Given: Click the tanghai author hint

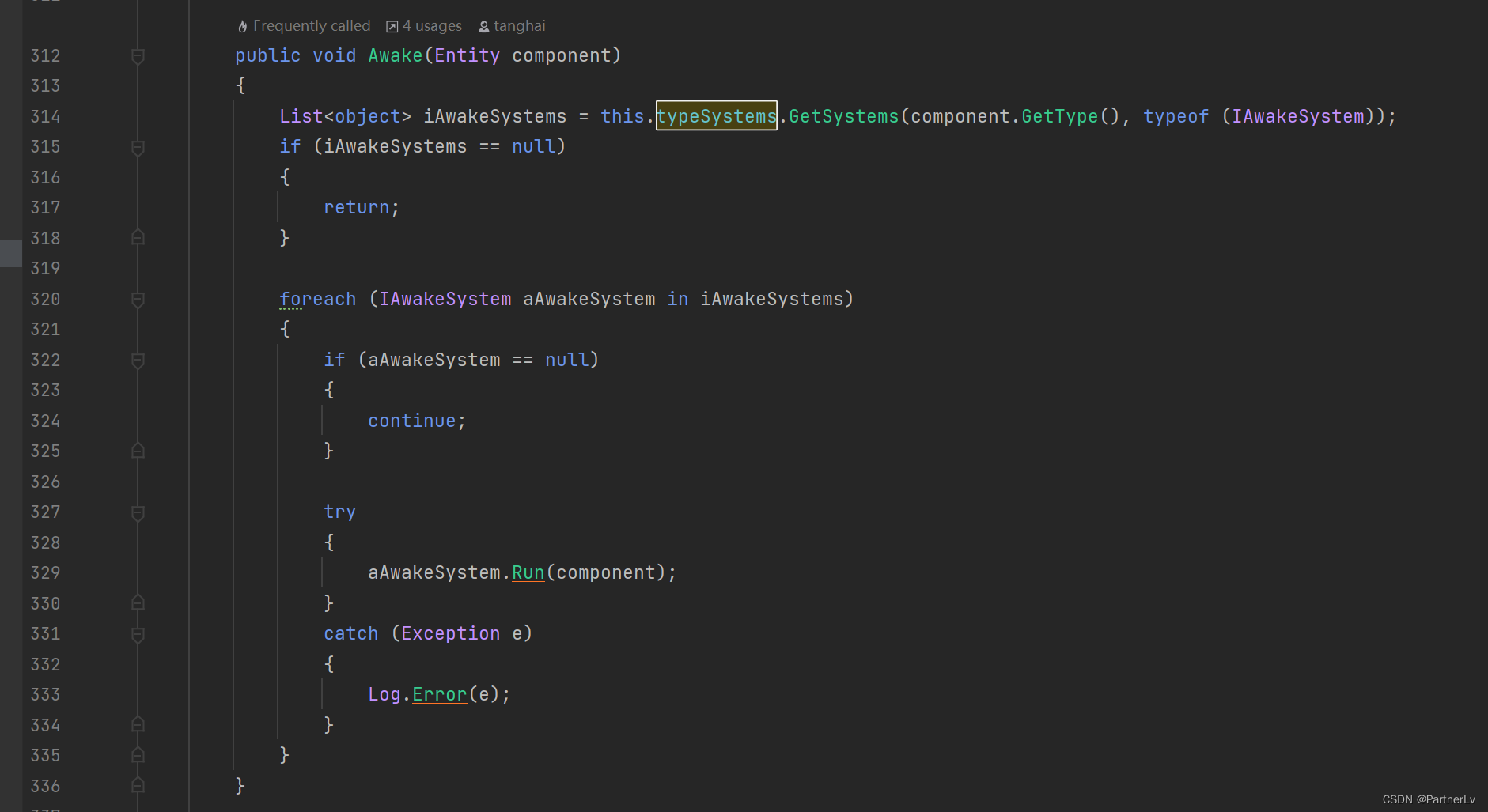Looking at the screenshot, I should (x=520, y=26).
